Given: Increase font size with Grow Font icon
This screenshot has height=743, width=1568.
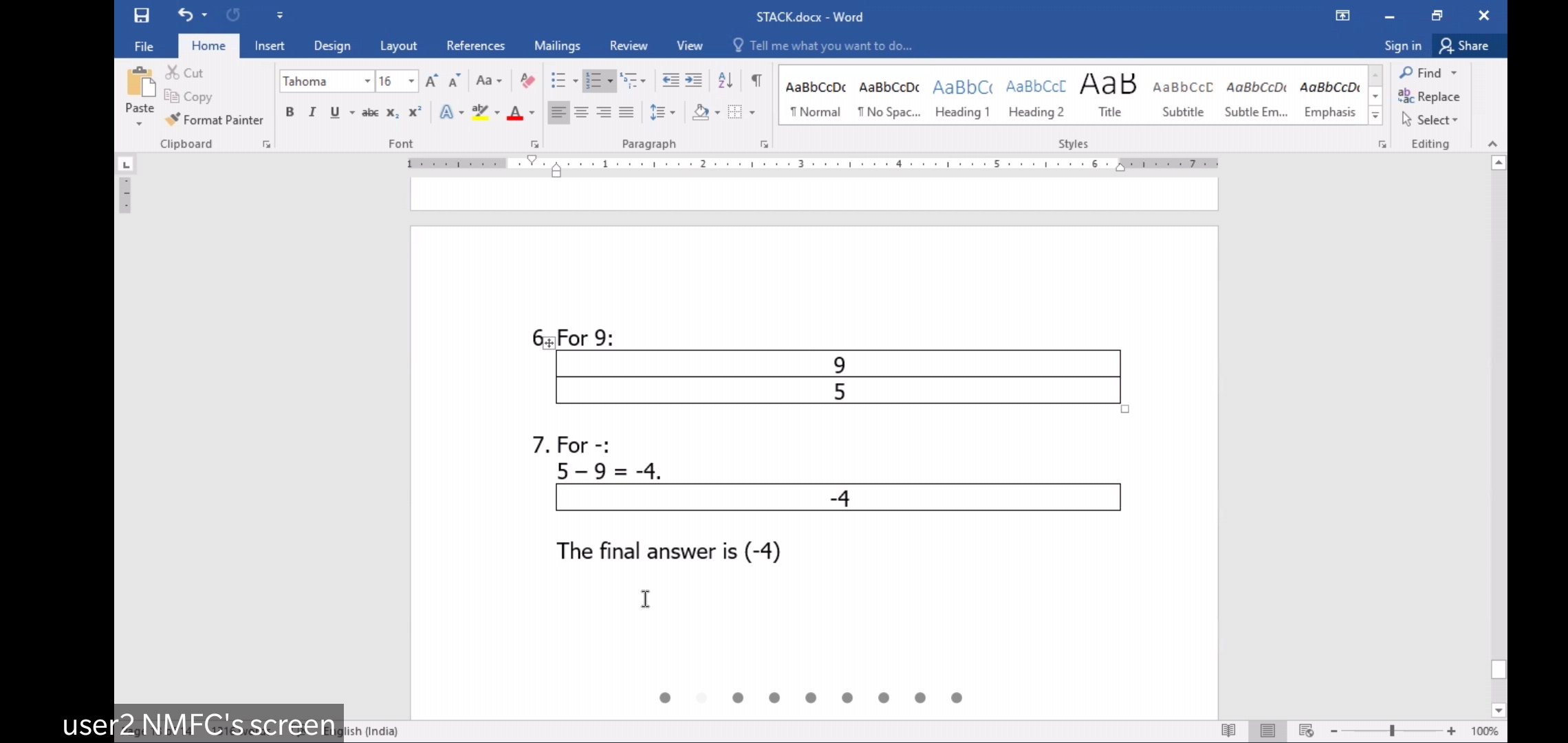Looking at the screenshot, I should (431, 81).
